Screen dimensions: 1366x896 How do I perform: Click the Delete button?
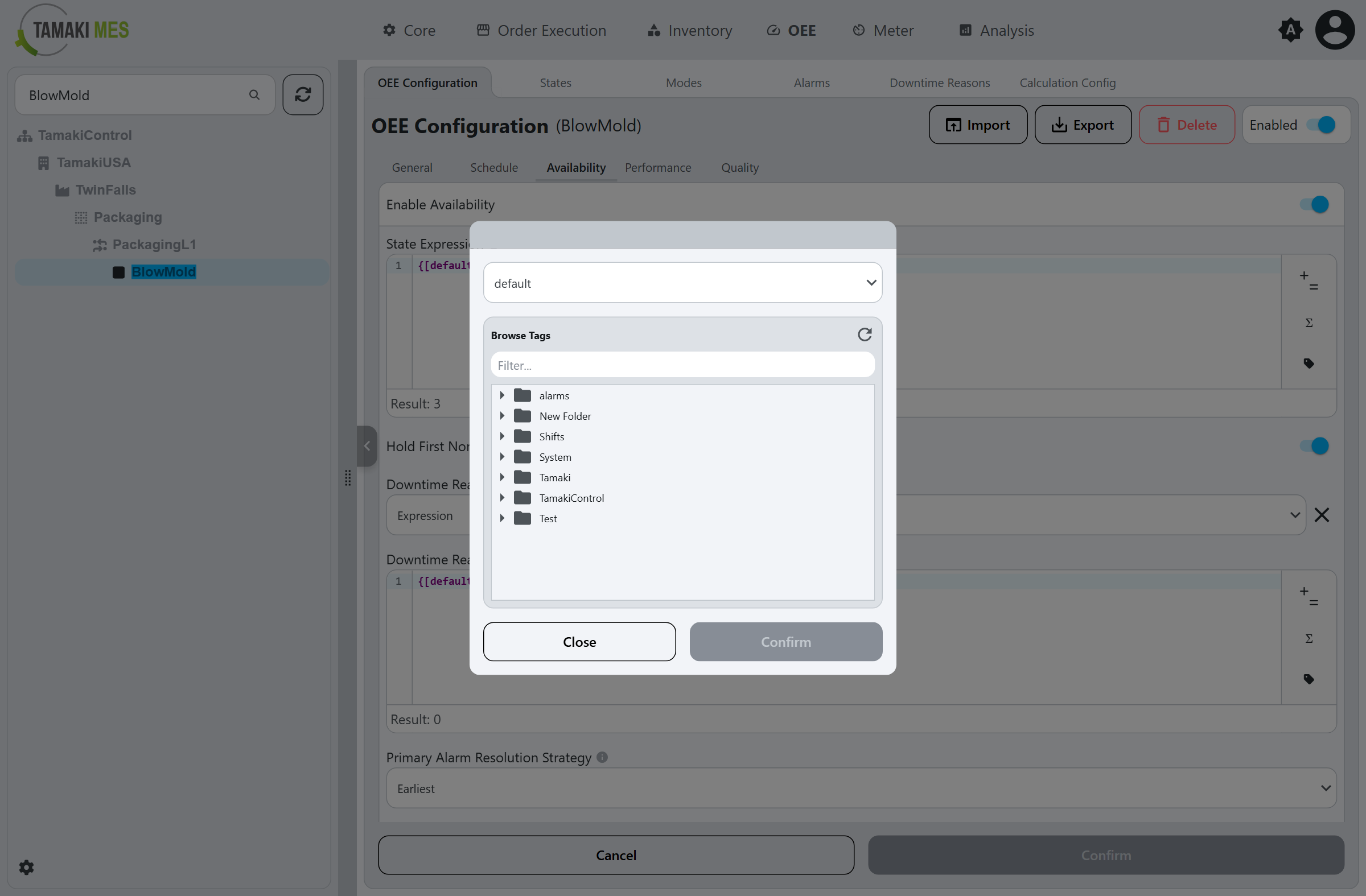point(1187,125)
